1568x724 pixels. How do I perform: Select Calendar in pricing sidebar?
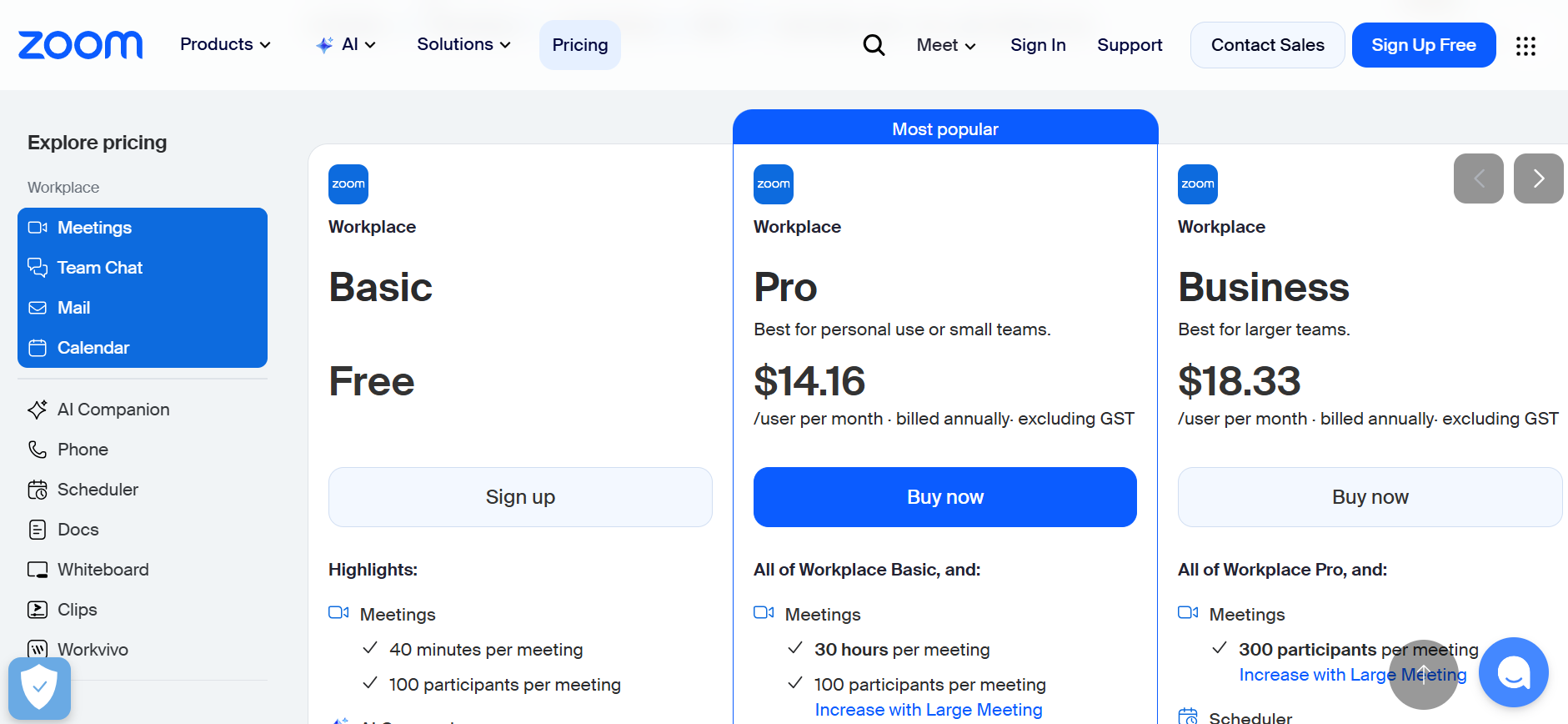click(x=143, y=348)
